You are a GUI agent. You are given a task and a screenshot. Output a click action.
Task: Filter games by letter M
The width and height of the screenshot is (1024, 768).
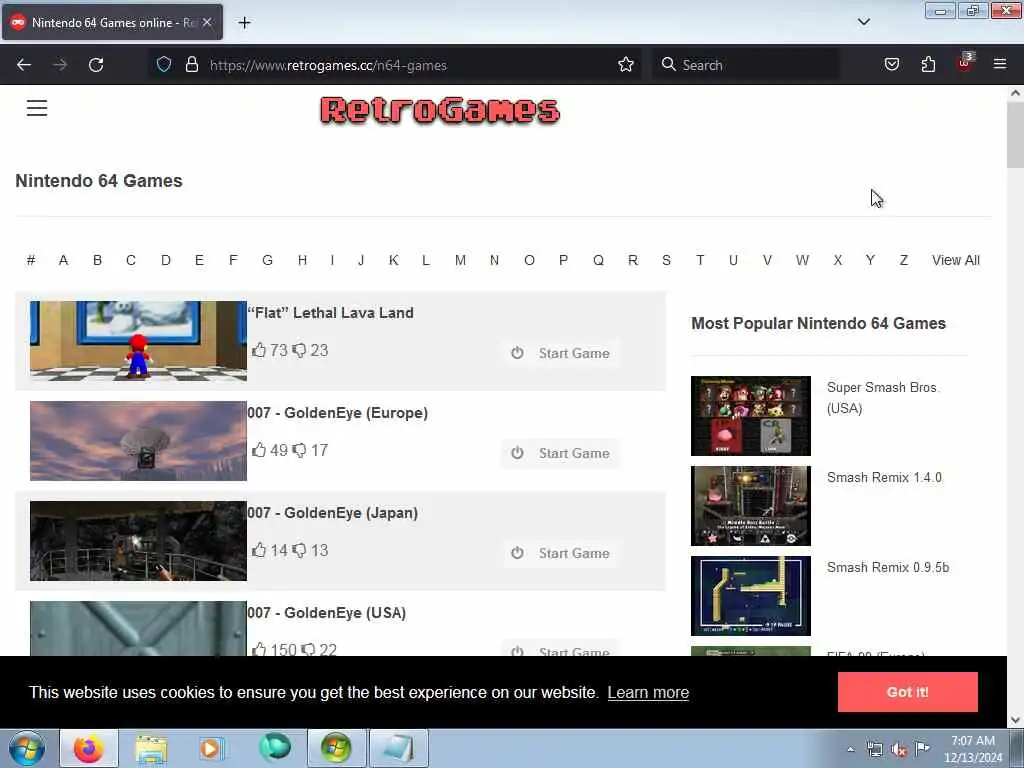pos(460,260)
